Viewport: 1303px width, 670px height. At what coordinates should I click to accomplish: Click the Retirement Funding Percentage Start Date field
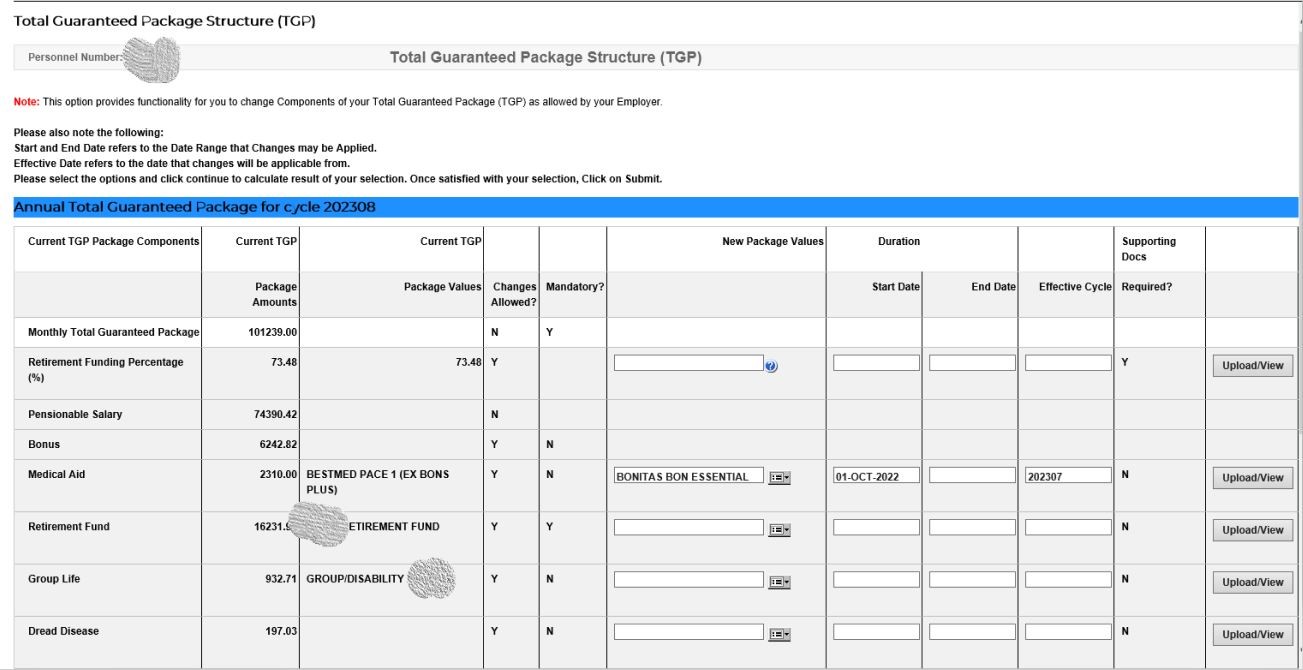coord(875,363)
